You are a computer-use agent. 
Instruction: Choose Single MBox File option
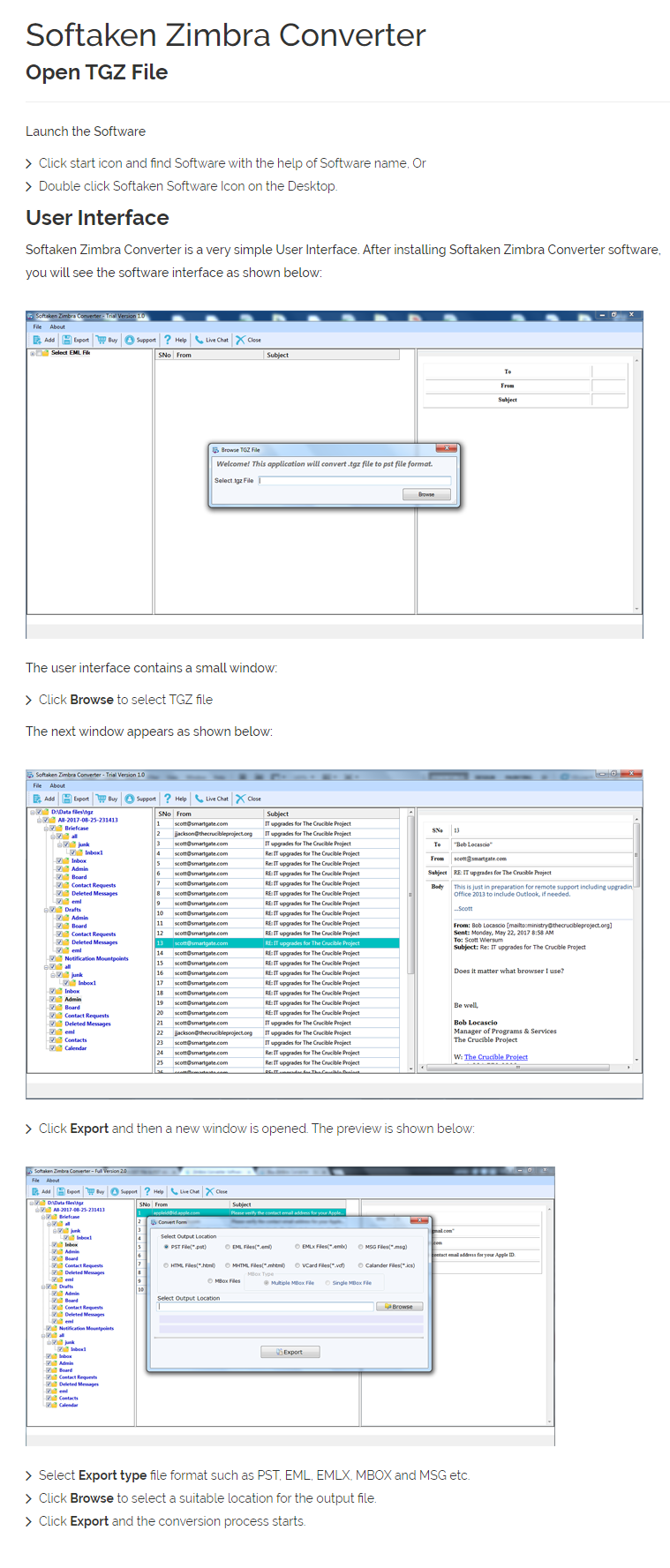point(327,1283)
